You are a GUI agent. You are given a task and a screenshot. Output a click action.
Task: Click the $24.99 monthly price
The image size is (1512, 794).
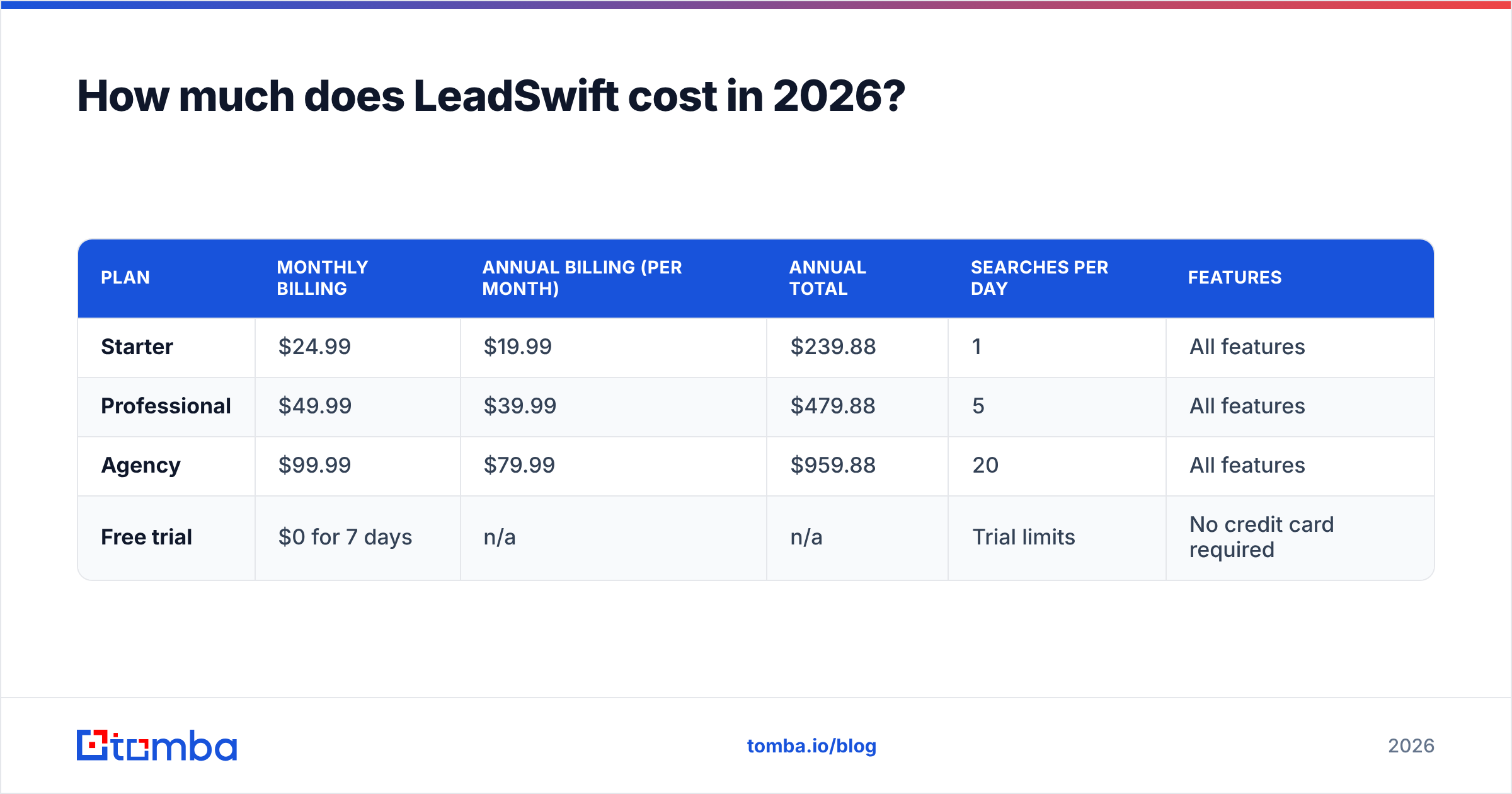(314, 347)
